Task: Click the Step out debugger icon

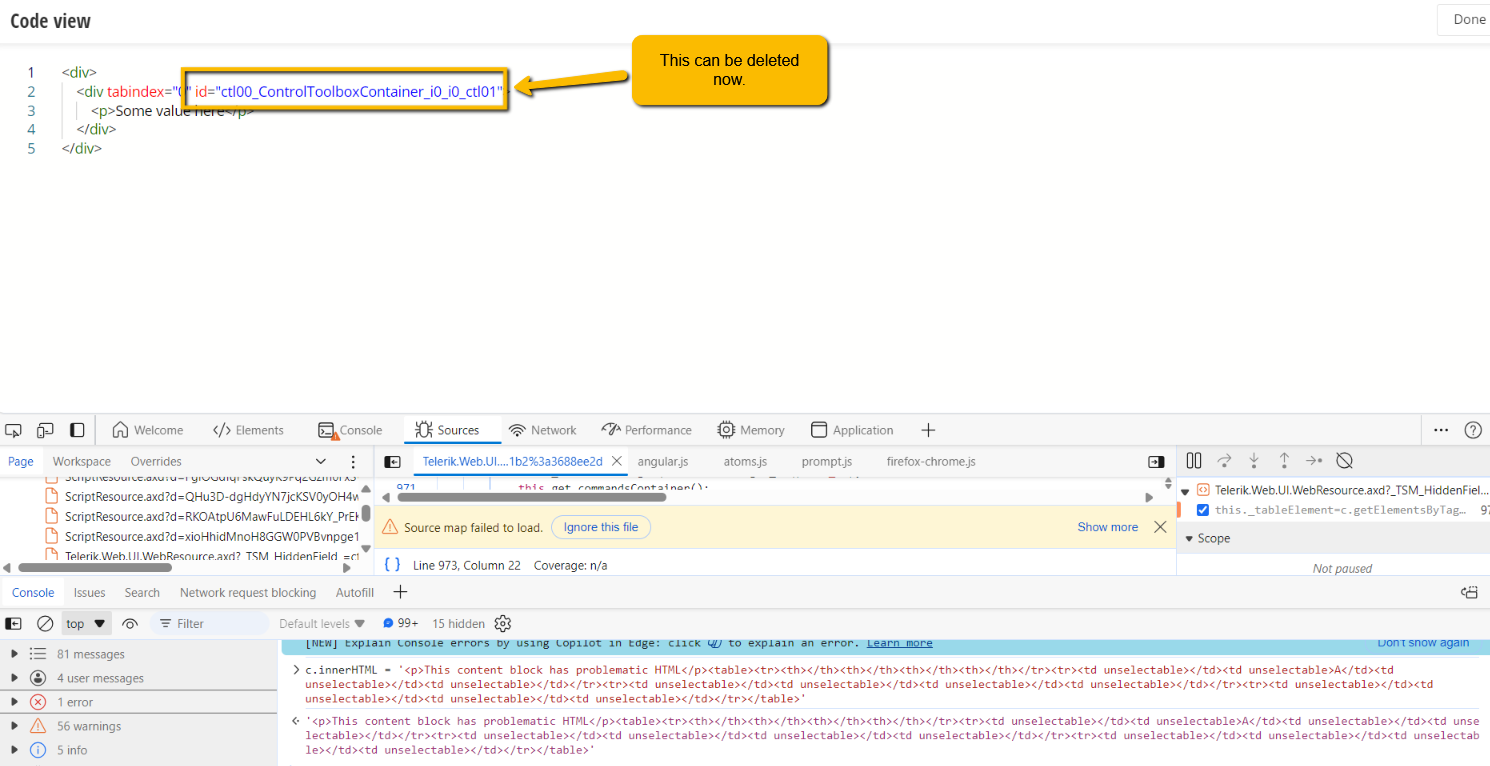Action: [x=1284, y=461]
